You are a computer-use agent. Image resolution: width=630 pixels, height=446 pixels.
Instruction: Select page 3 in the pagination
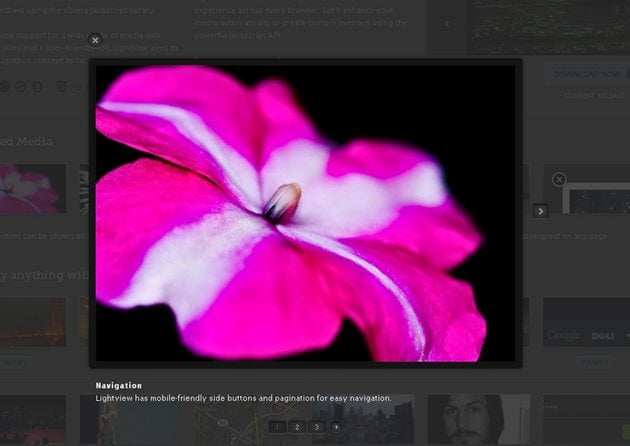pyautogui.click(x=316, y=427)
